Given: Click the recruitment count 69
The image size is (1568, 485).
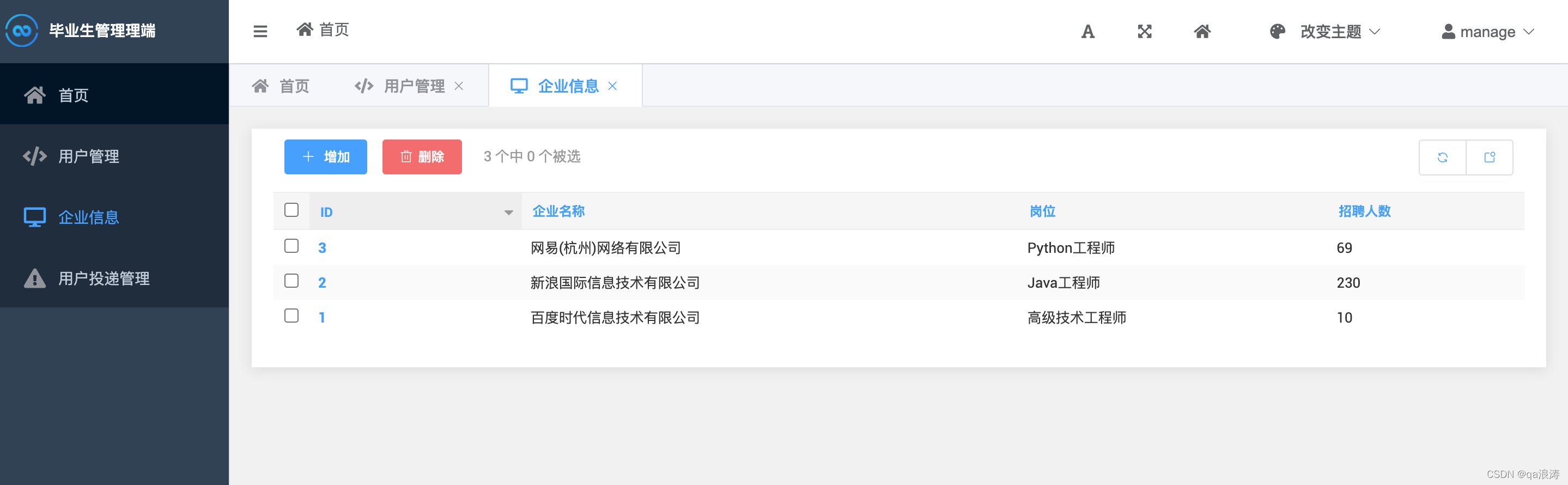Looking at the screenshot, I should [1344, 247].
